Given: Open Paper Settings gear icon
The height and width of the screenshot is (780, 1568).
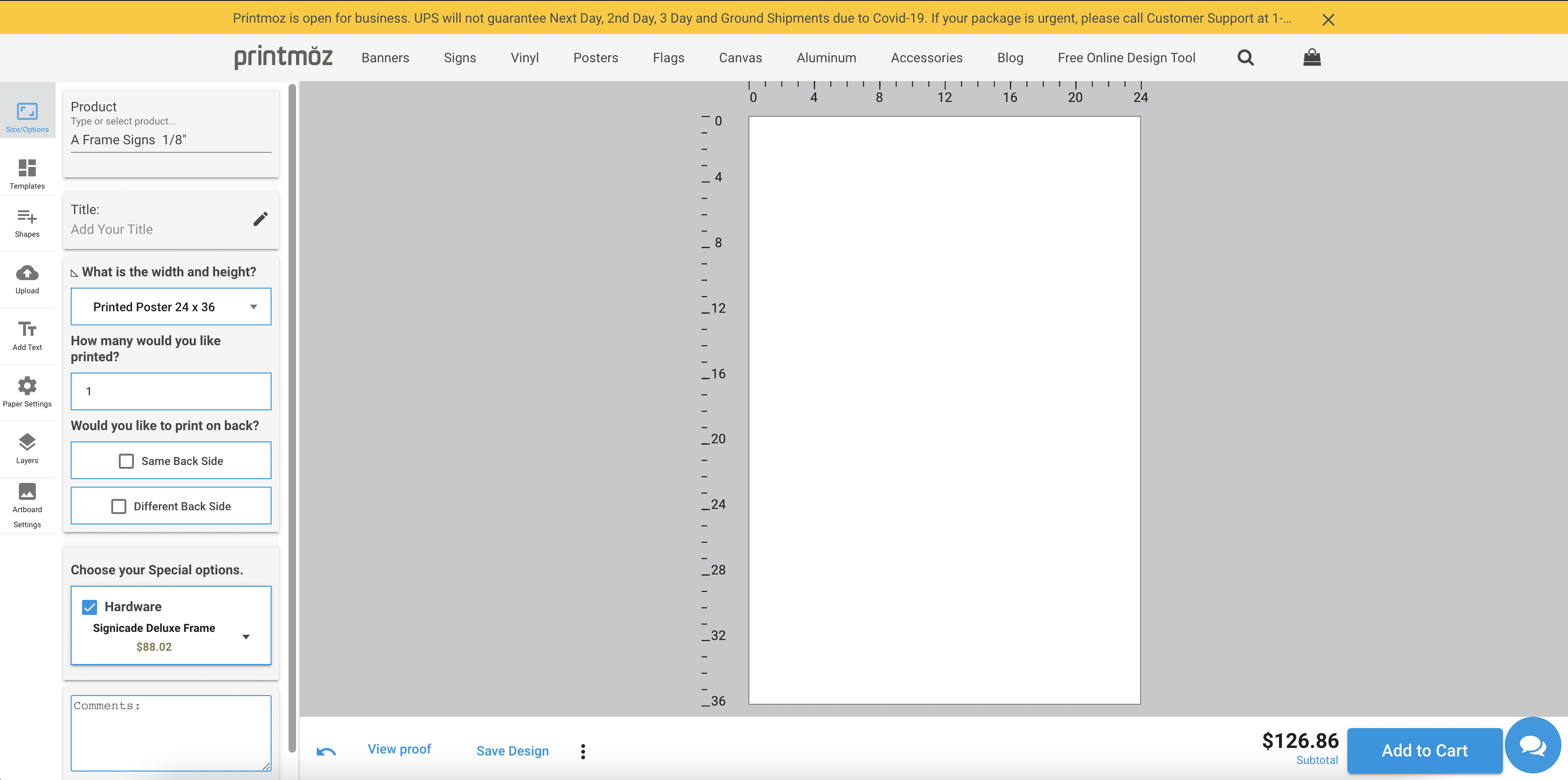Looking at the screenshot, I should pos(27,386).
